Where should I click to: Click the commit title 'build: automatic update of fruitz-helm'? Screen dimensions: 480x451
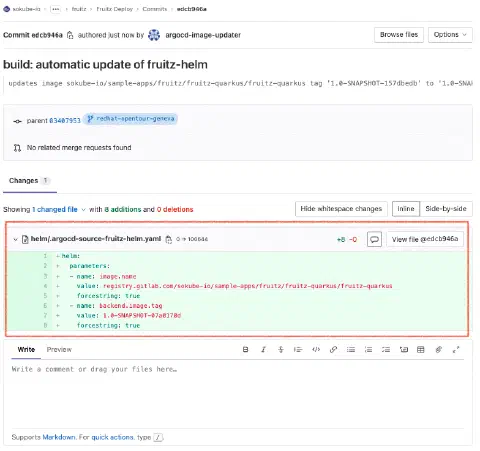point(105,64)
